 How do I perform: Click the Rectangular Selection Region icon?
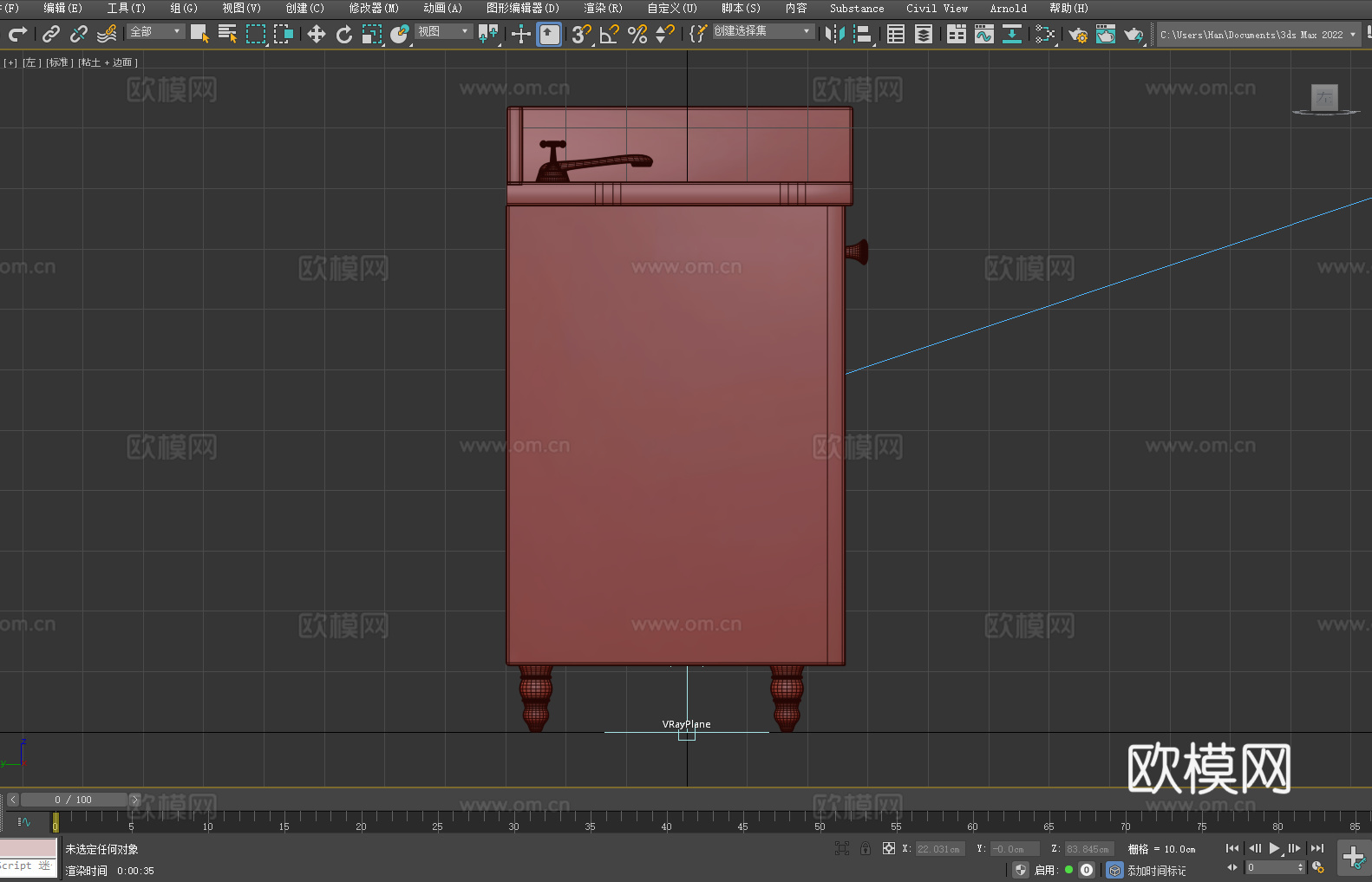[256, 34]
